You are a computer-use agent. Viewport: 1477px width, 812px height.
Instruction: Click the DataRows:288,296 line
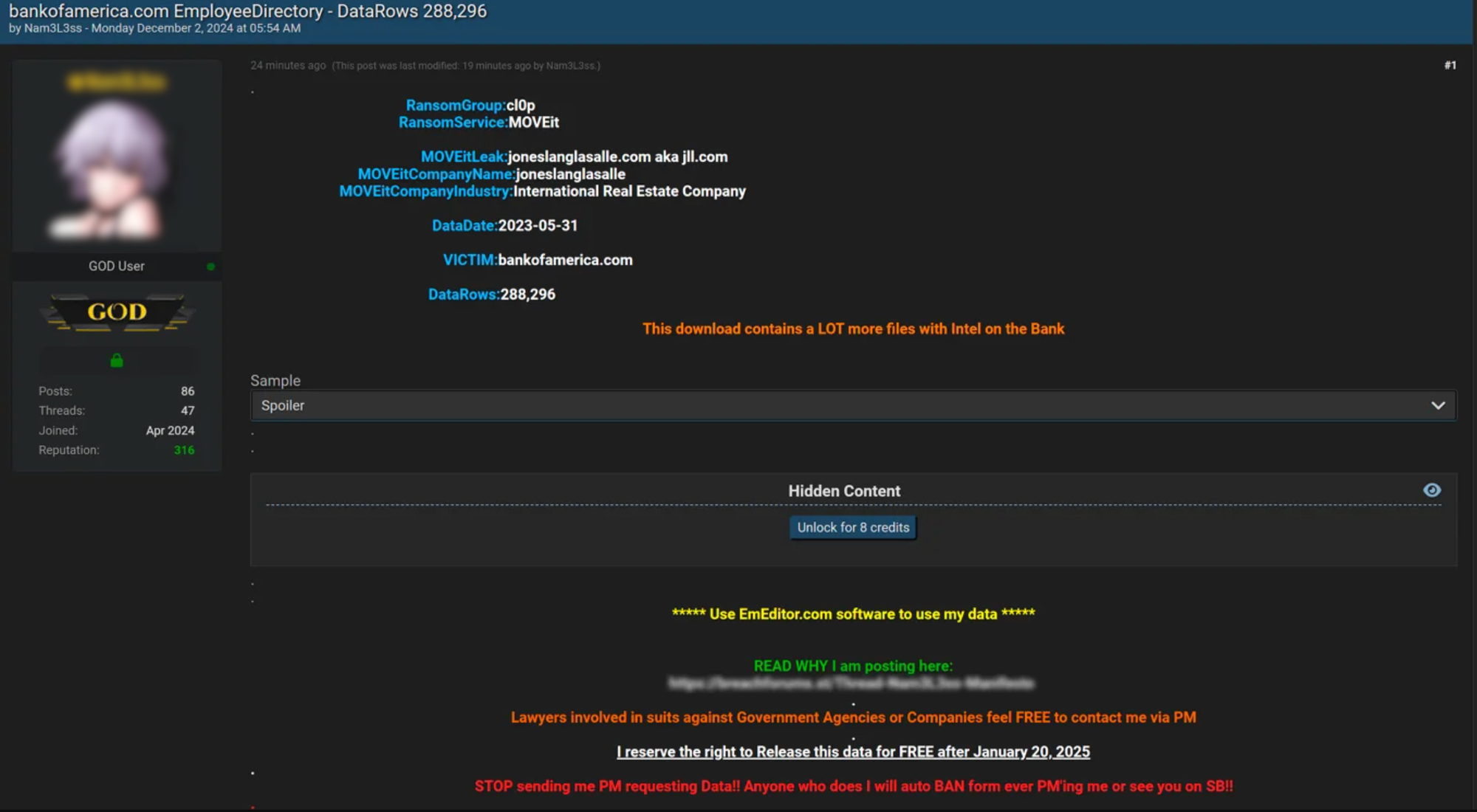point(492,295)
